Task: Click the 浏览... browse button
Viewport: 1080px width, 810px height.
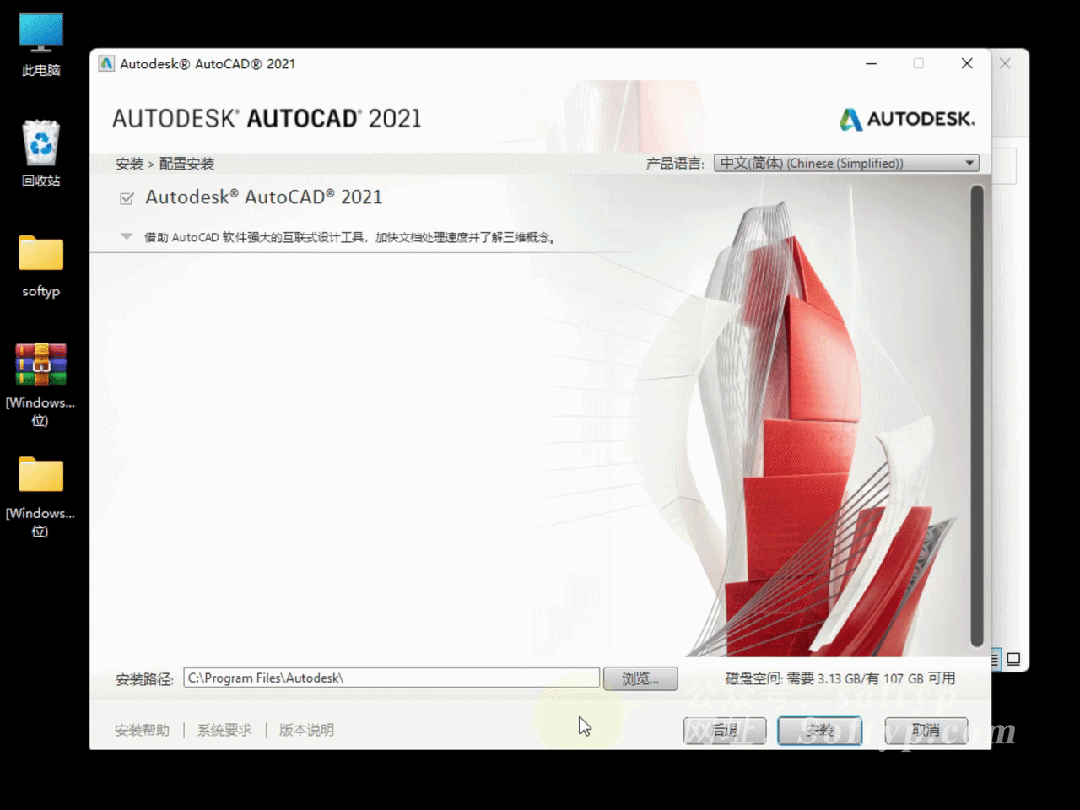Action: [641, 678]
